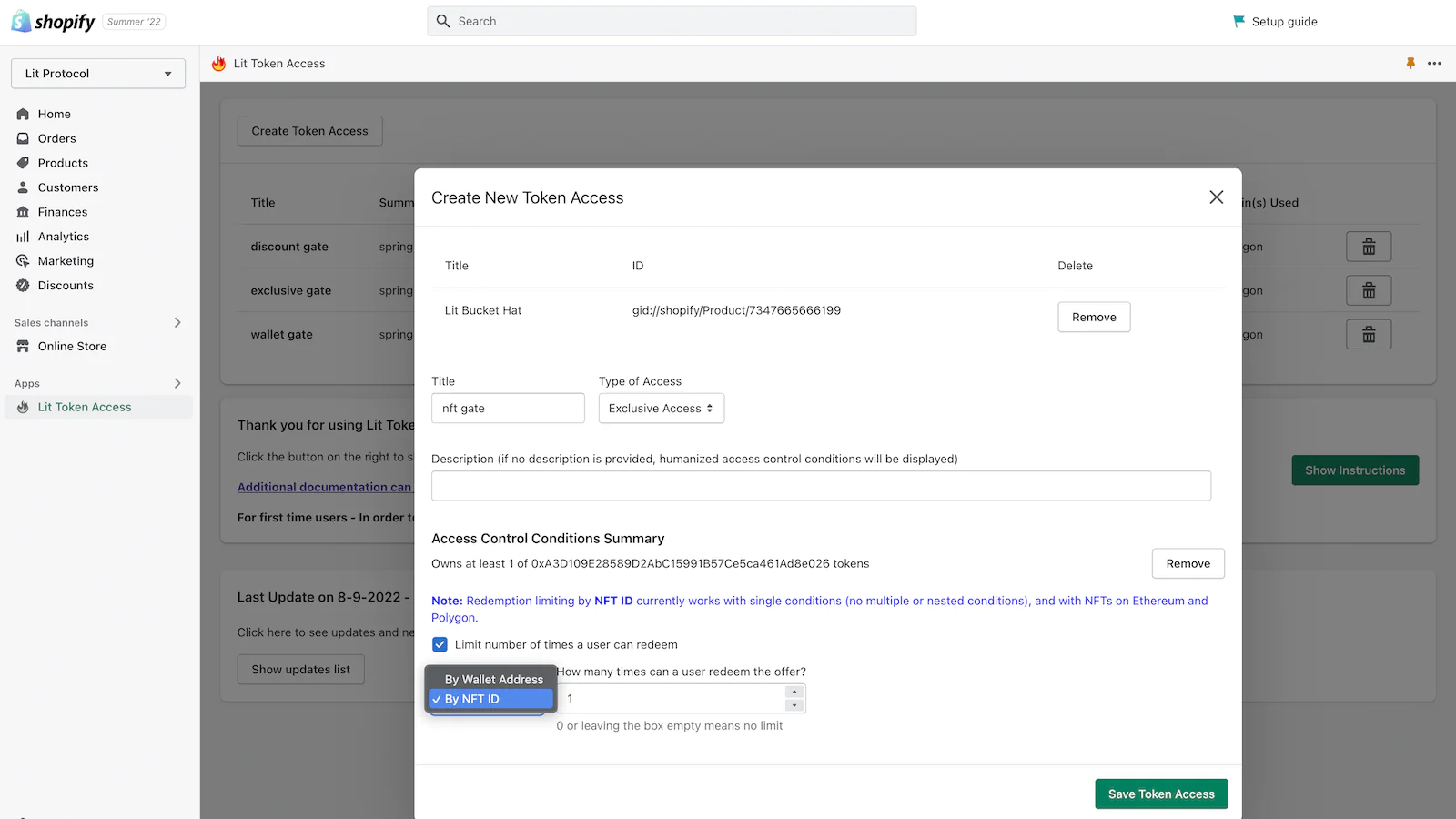The image size is (1456, 819).
Task: Open the Analytics section
Action: tap(63, 236)
